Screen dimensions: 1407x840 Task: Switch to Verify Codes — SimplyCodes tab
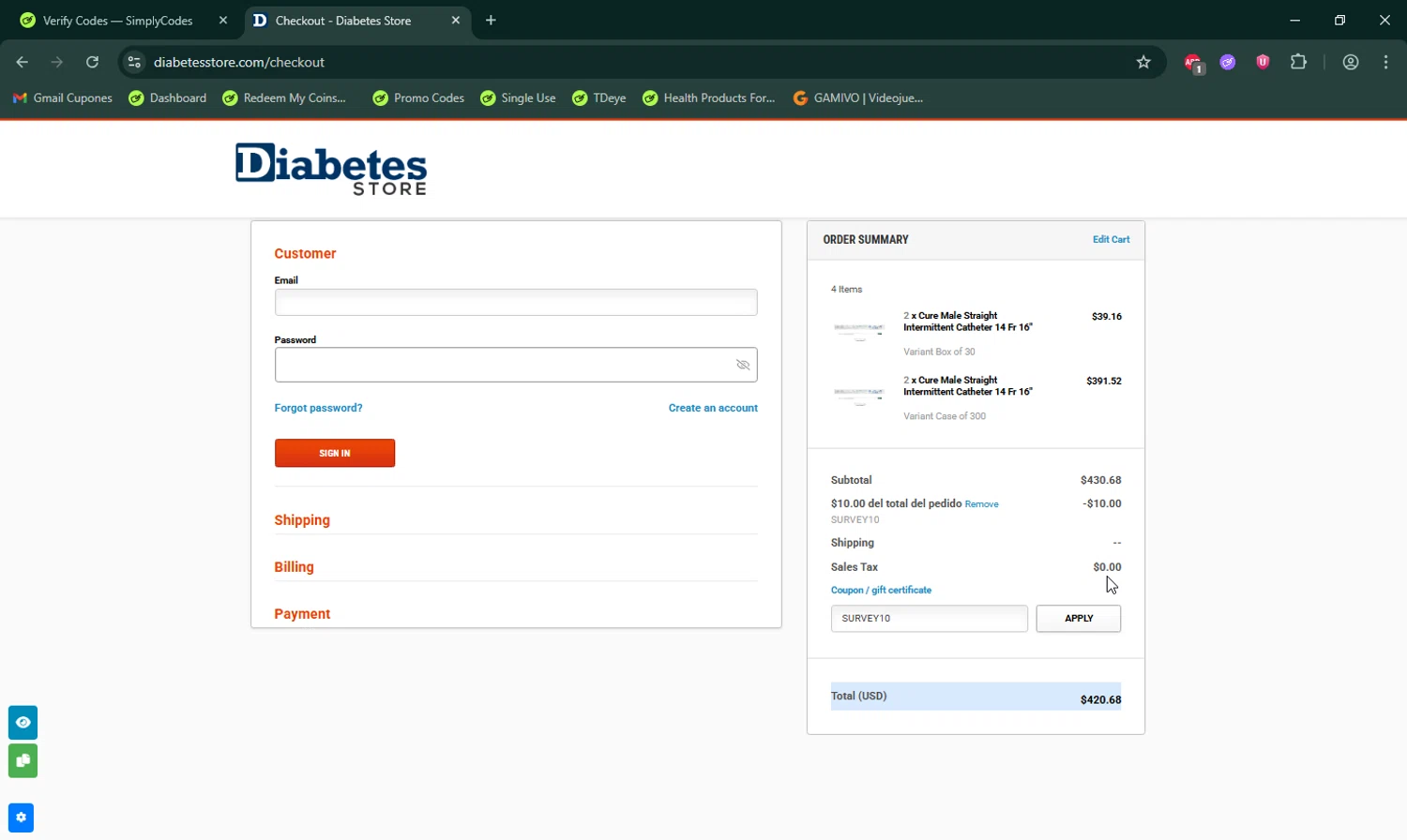click(118, 21)
